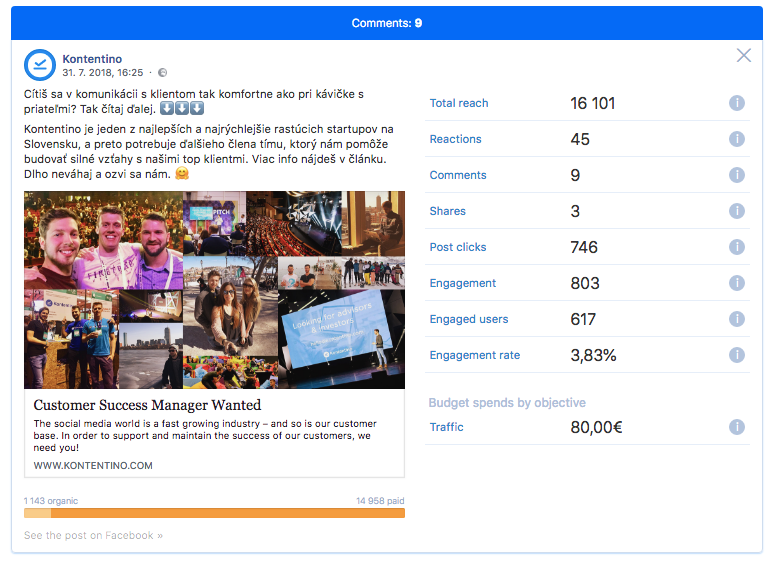Open the post photo collage thumbnail

click(214, 290)
